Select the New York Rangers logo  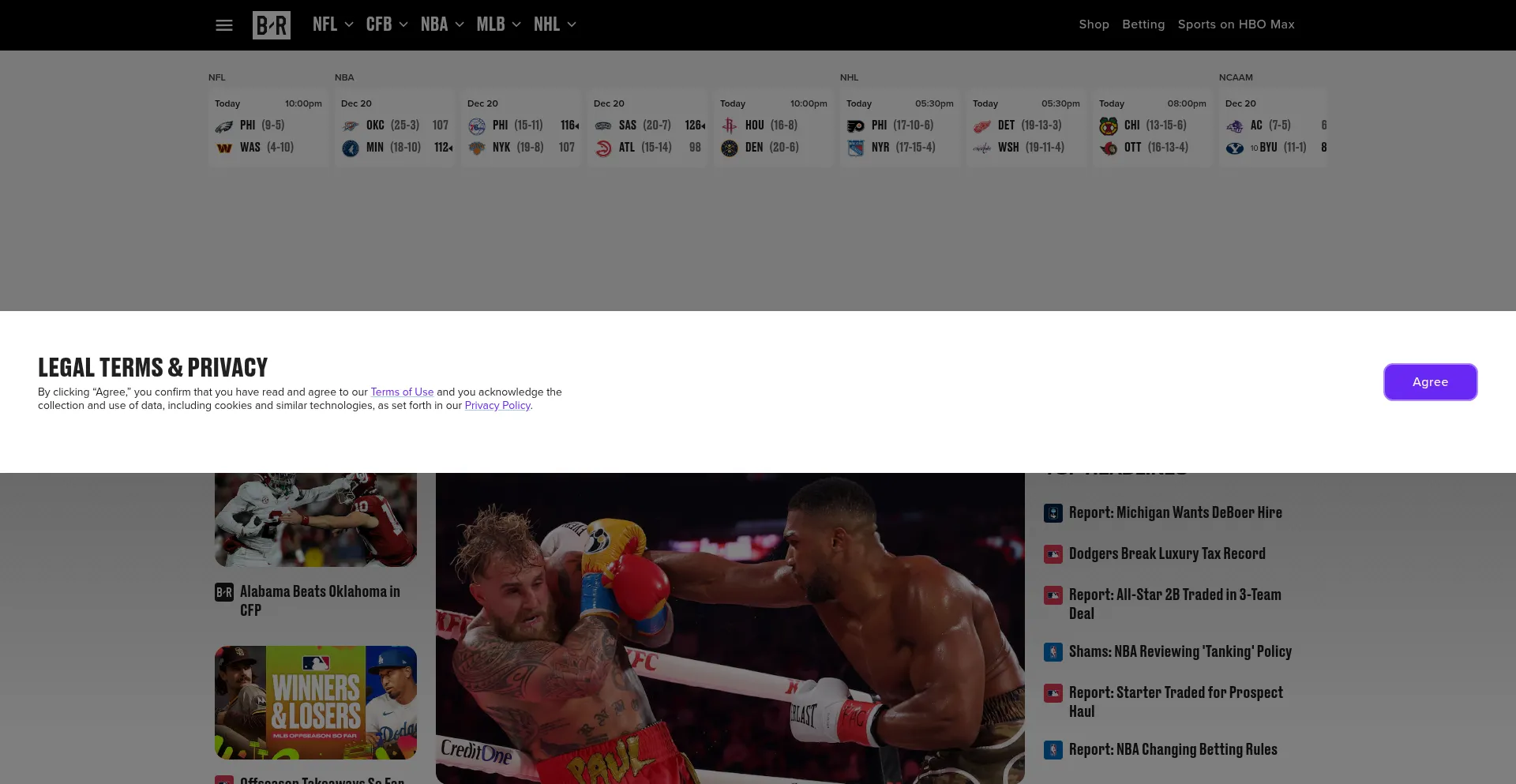click(855, 148)
